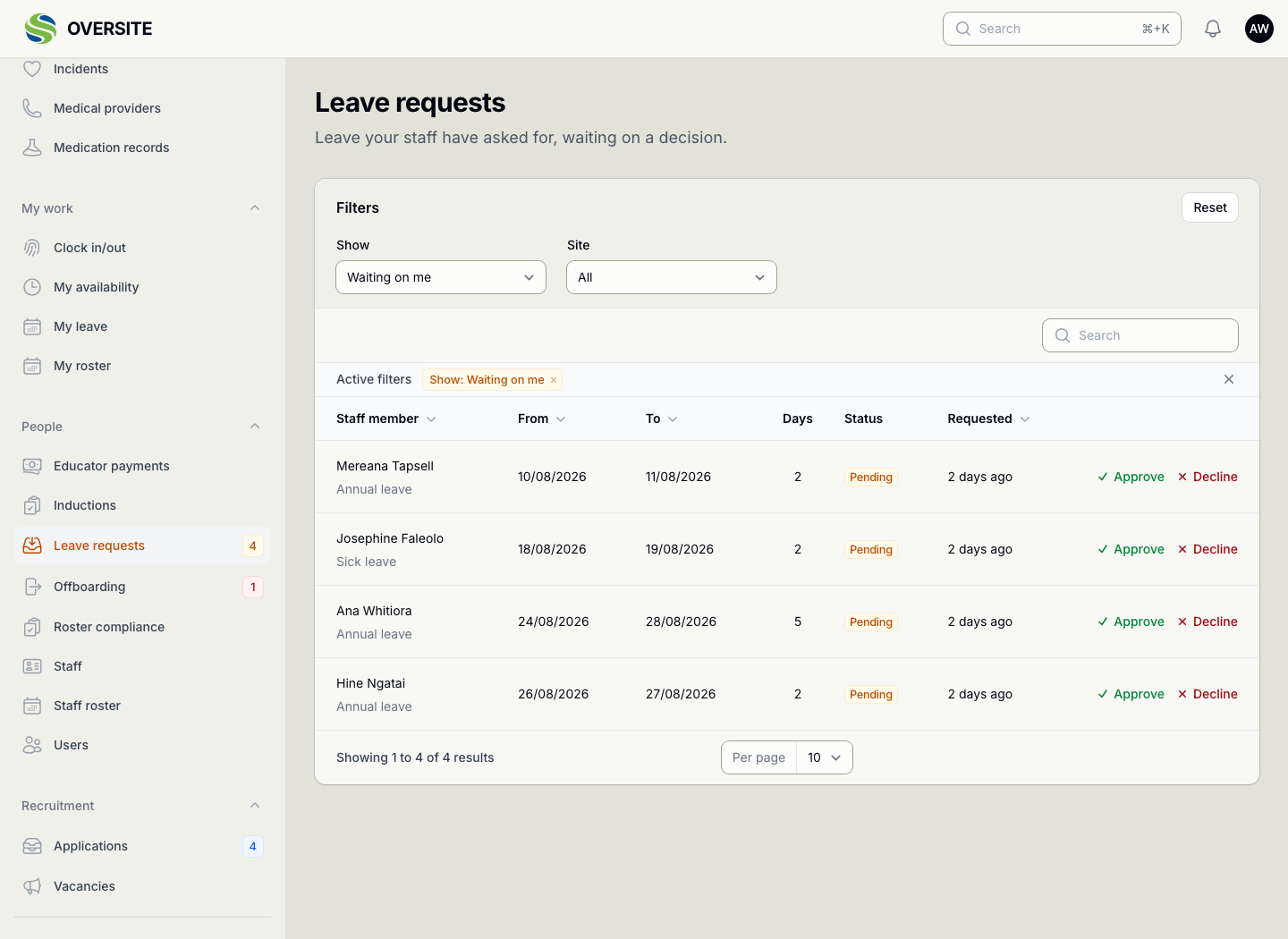
Task: Remove the 'Show: Waiting on me' filter chip
Action: click(x=554, y=380)
